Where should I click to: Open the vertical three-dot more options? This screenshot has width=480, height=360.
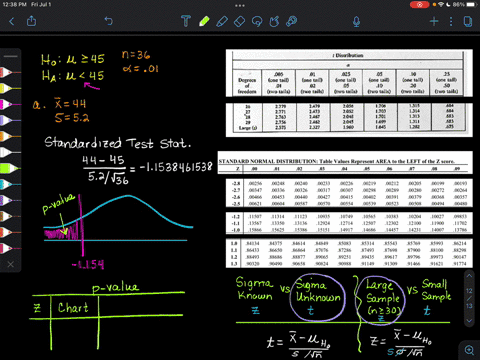tap(451, 22)
